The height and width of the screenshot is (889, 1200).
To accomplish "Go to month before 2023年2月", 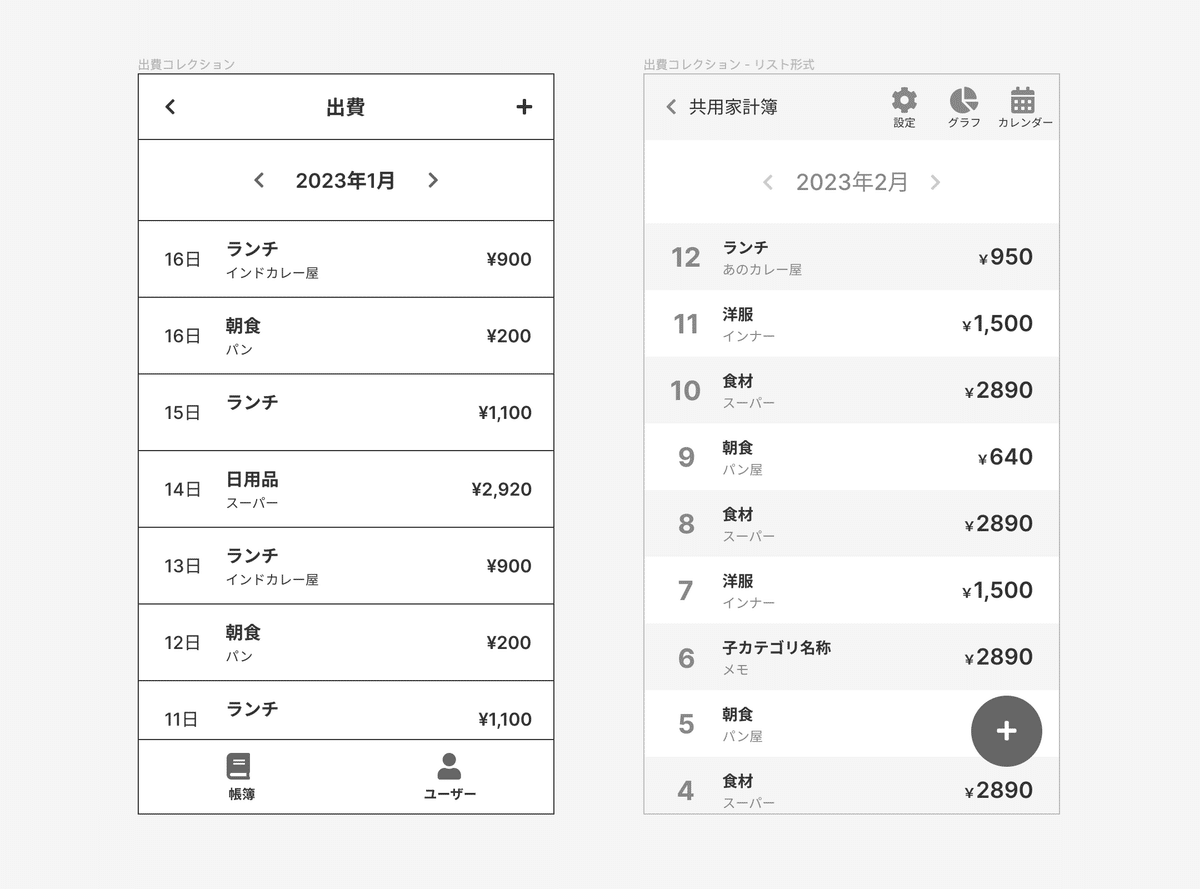I will (768, 182).
